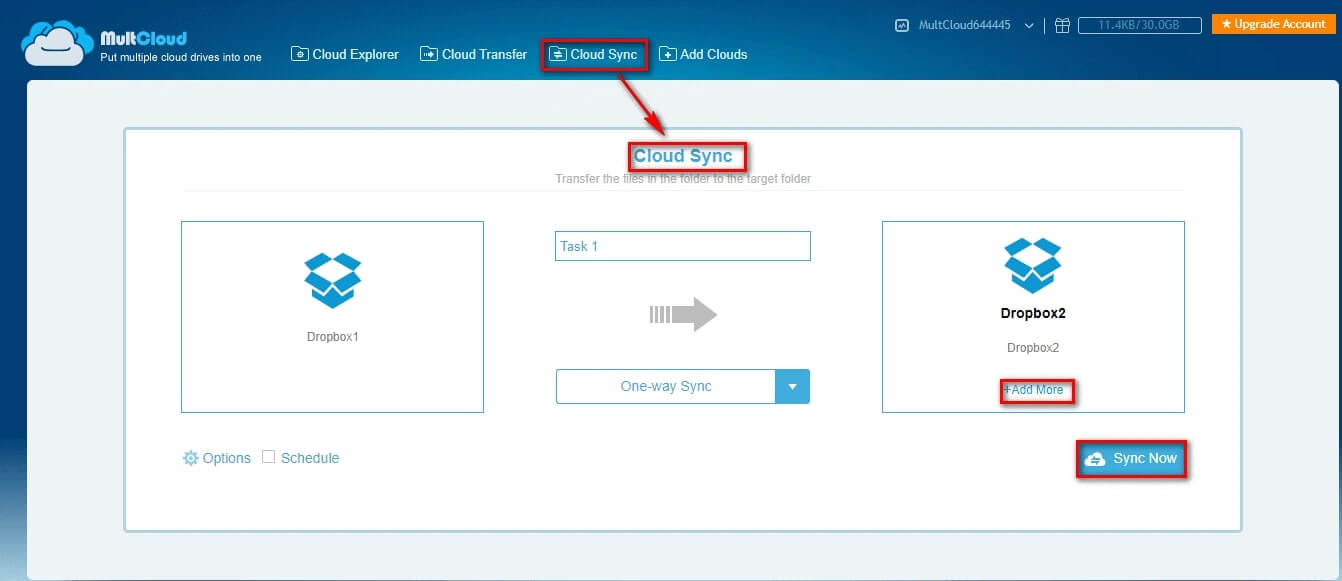Click the blue sync mode dropdown arrow
This screenshot has width=1342, height=581.
tap(793, 386)
